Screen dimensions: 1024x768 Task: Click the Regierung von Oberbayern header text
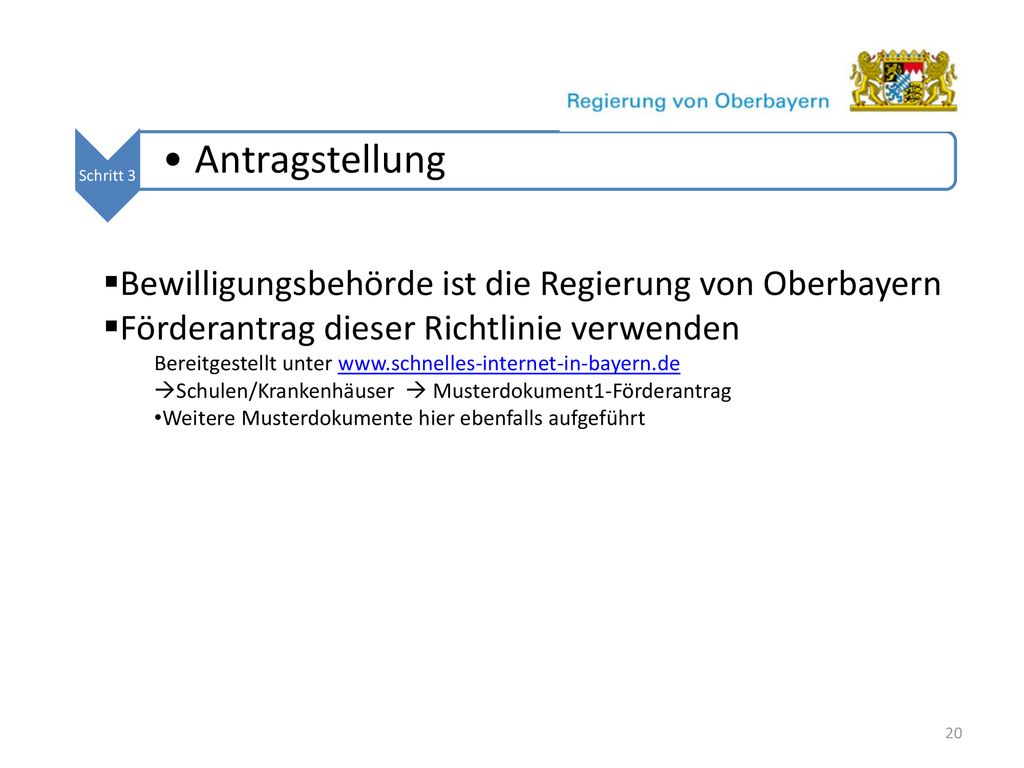pos(697,101)
